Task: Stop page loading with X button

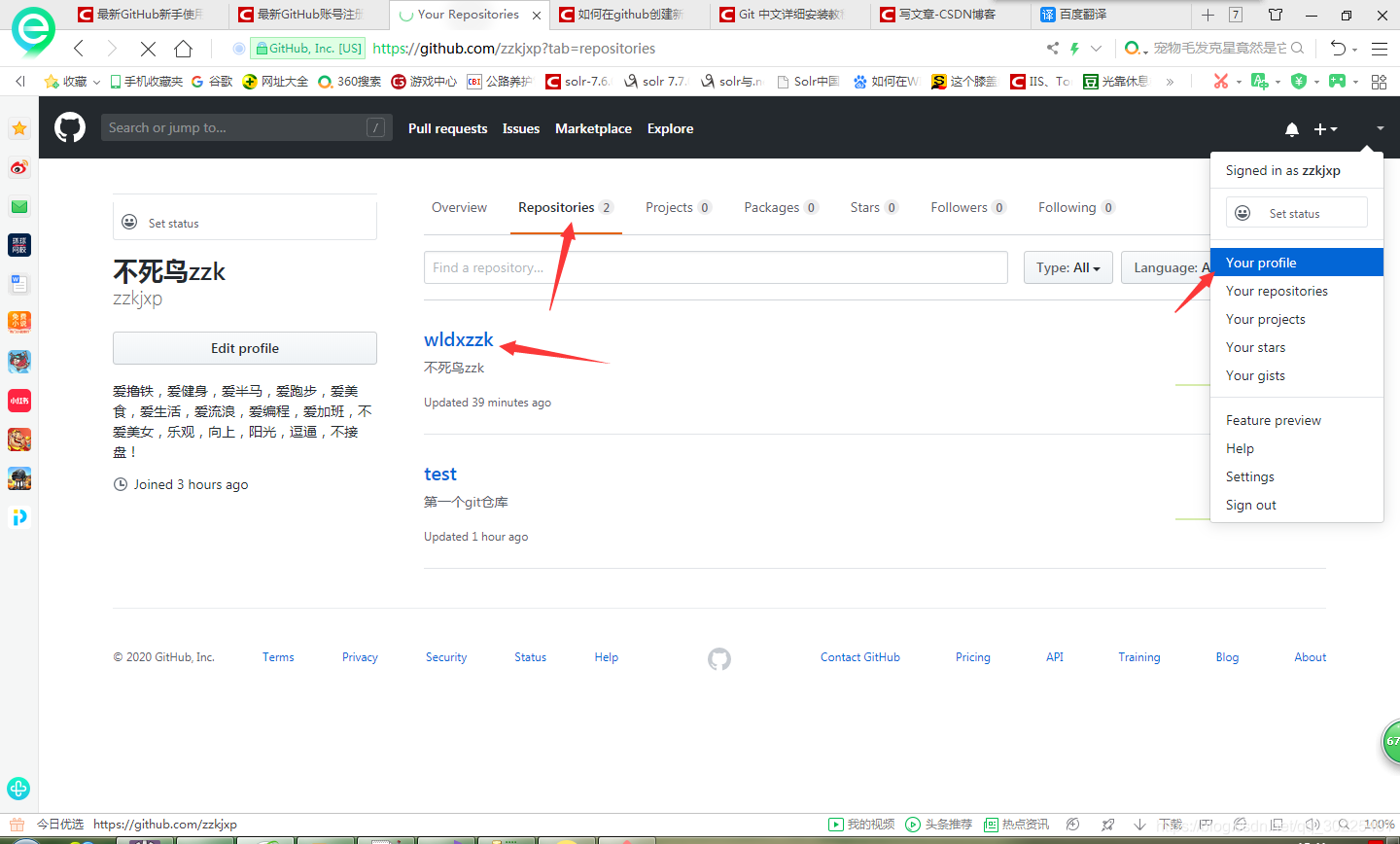Action: 148,49
